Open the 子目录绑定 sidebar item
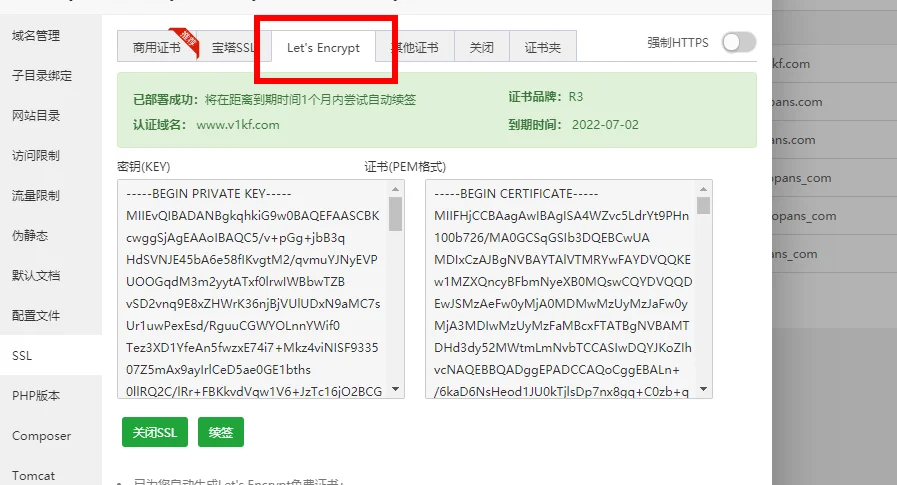Image resolution: width=897 pixels, height=485 pixels. coord(42,75)
